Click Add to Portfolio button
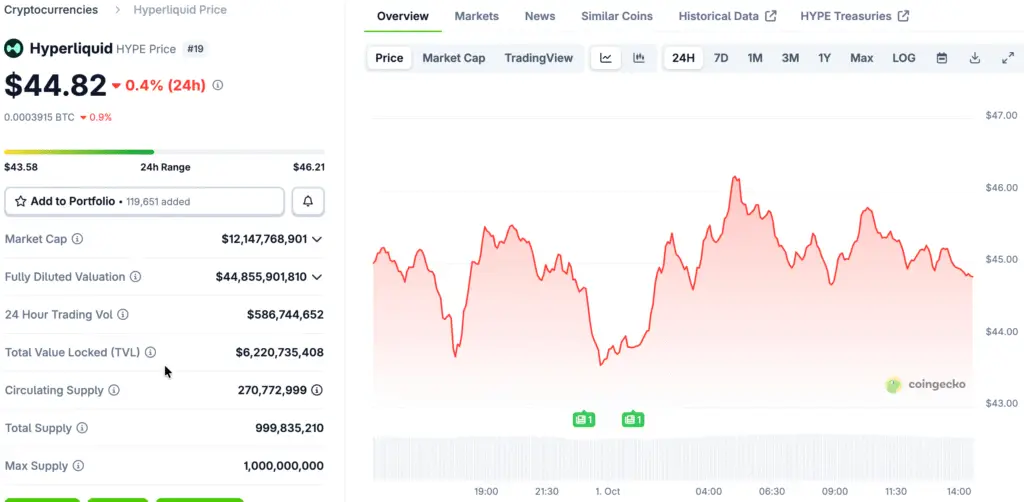The height and width of the screenshot is (502, 1024). [144, 201]
